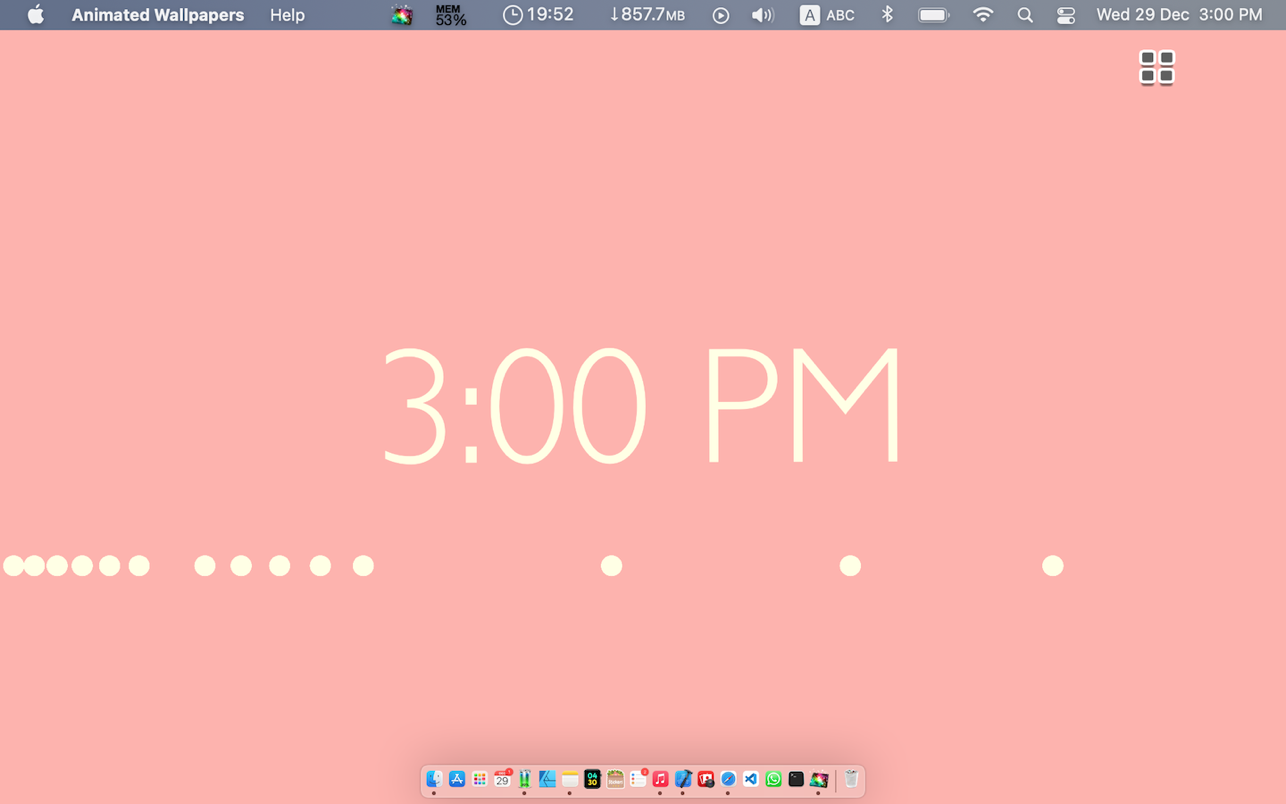Screen dimensions: 1286x804
Task: Open the Help menu
Action: point(286,15)
